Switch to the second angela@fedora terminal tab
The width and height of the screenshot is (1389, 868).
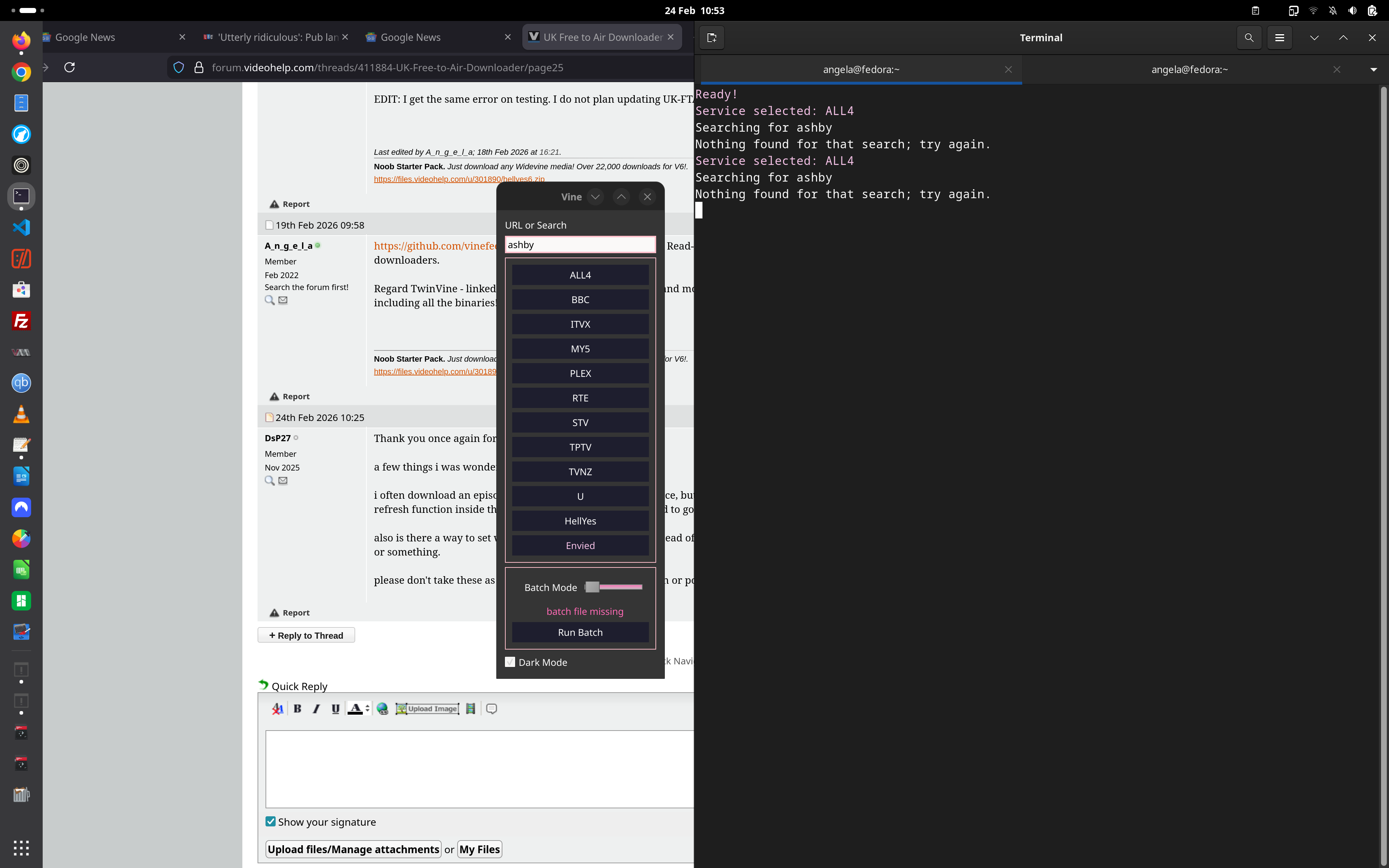(x=1189, y=69)
